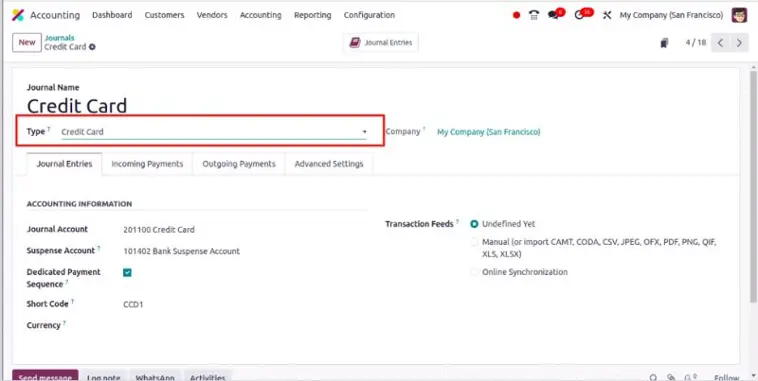This screenshot has height=381, width=758.
Task: Edit the Journal Name Credit Card field
Action: (77, 106)
